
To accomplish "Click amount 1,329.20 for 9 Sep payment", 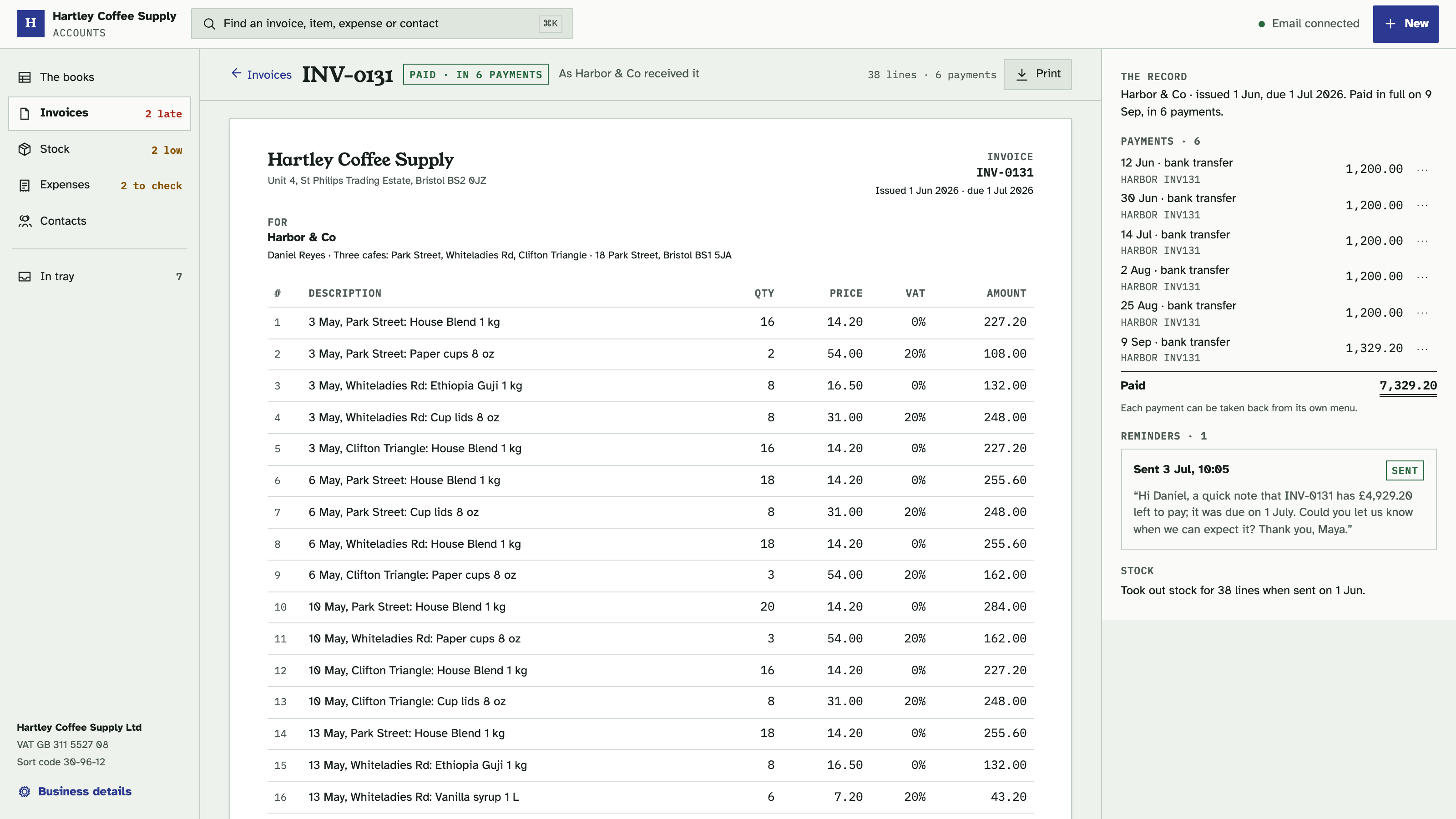I will (1374, 349).
